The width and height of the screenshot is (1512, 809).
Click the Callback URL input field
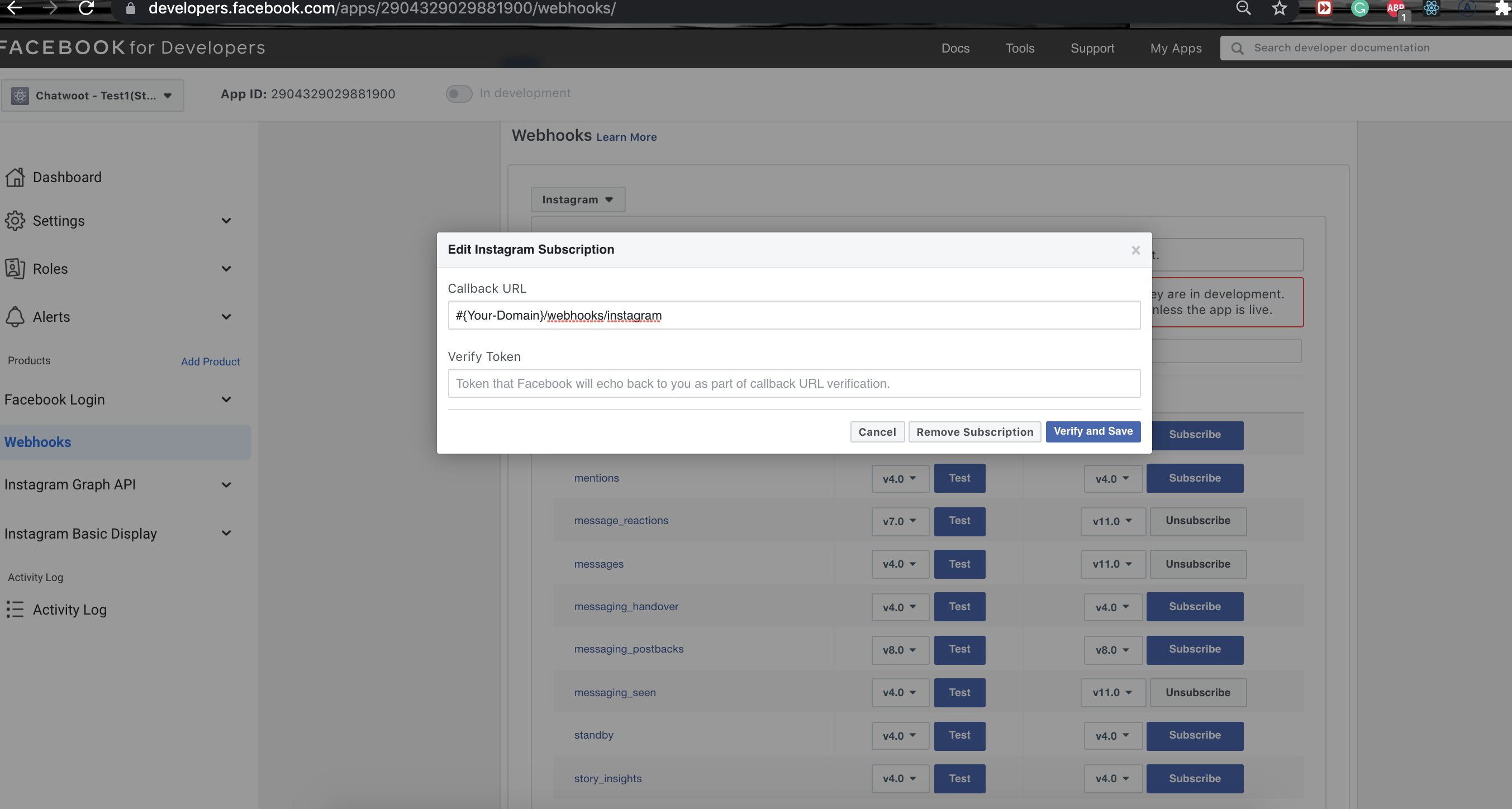click(x=794, y=315)
